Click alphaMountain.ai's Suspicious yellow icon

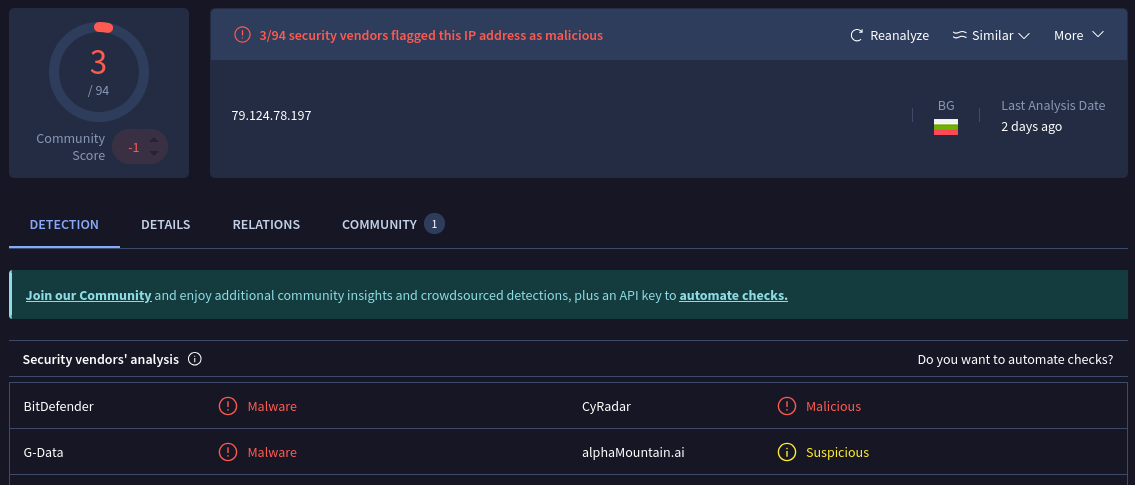tap(787, 452)
